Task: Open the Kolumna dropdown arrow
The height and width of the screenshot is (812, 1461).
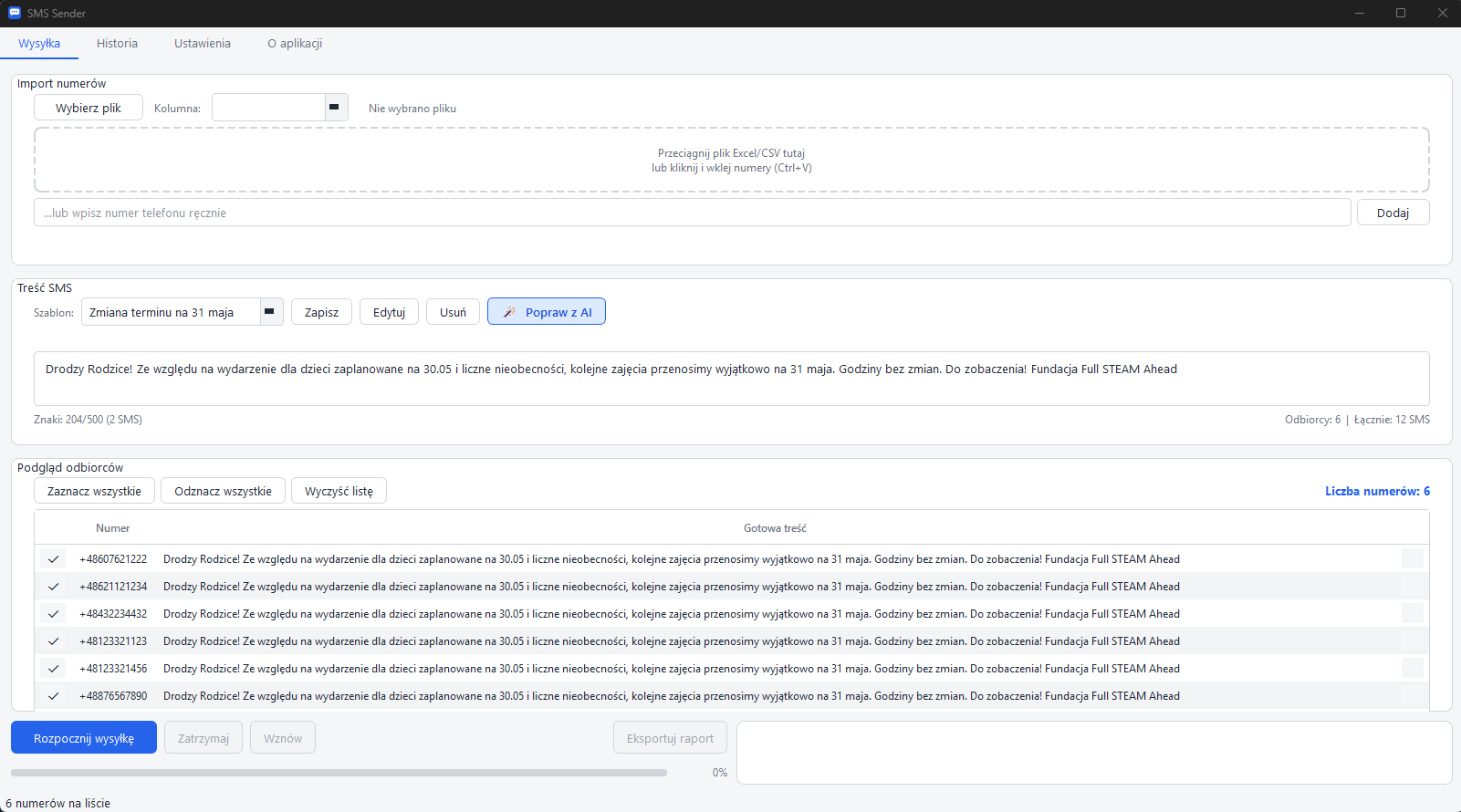Action: point(336,108)
